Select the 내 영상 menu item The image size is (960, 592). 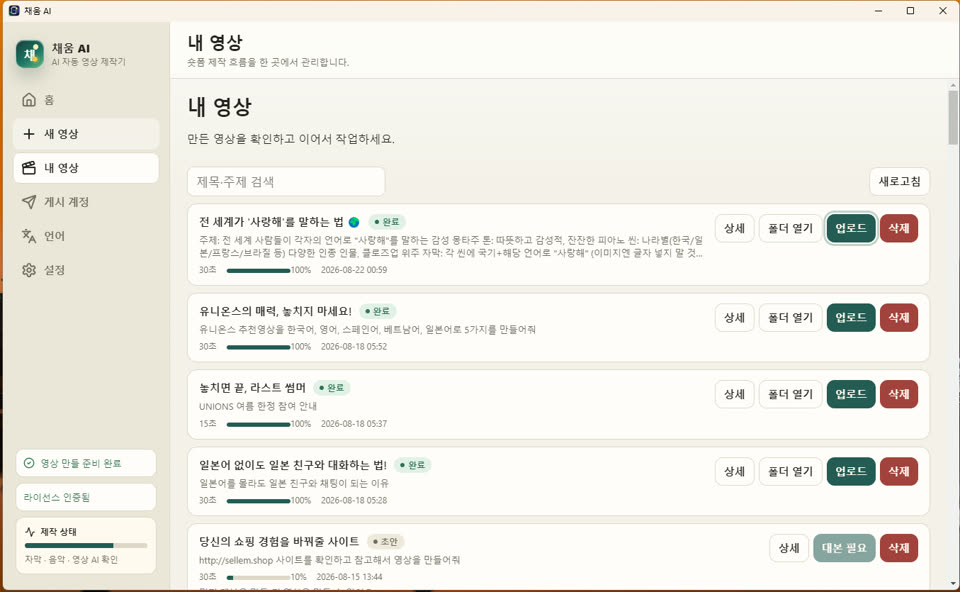pos(86,168)
